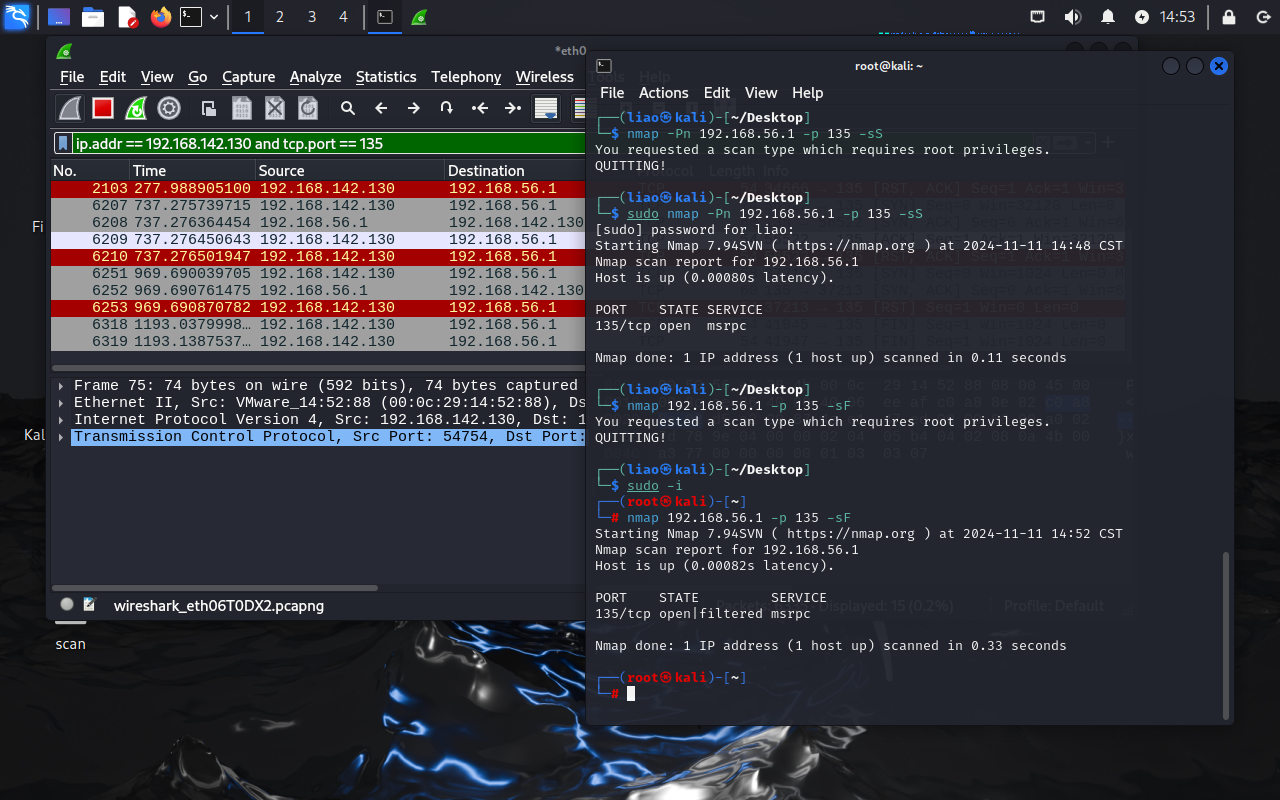Open the expert information circle in status bar
Image resolution: width=1280 pixels, height=800 pixels.
[67, 604]
